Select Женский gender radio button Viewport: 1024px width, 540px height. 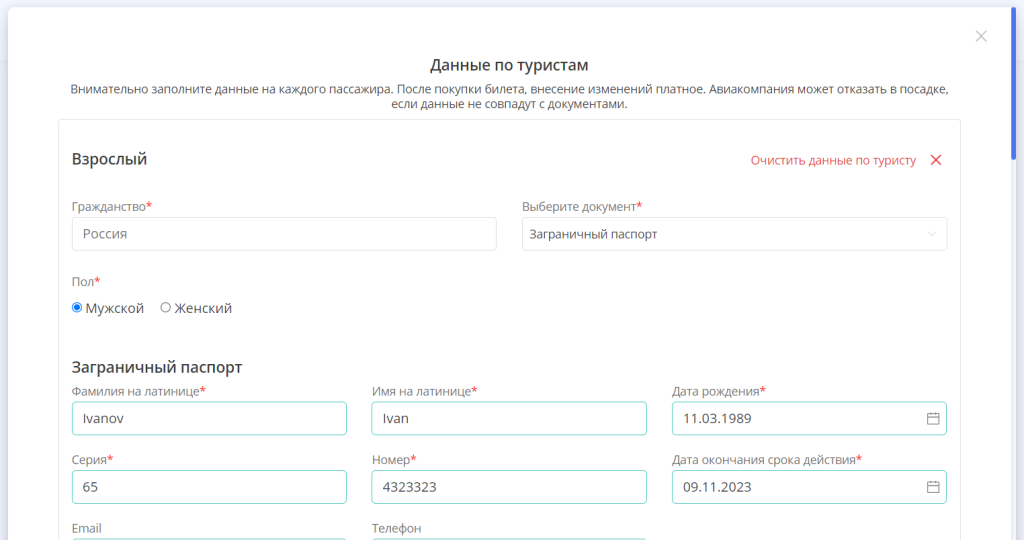click(165, 308)
